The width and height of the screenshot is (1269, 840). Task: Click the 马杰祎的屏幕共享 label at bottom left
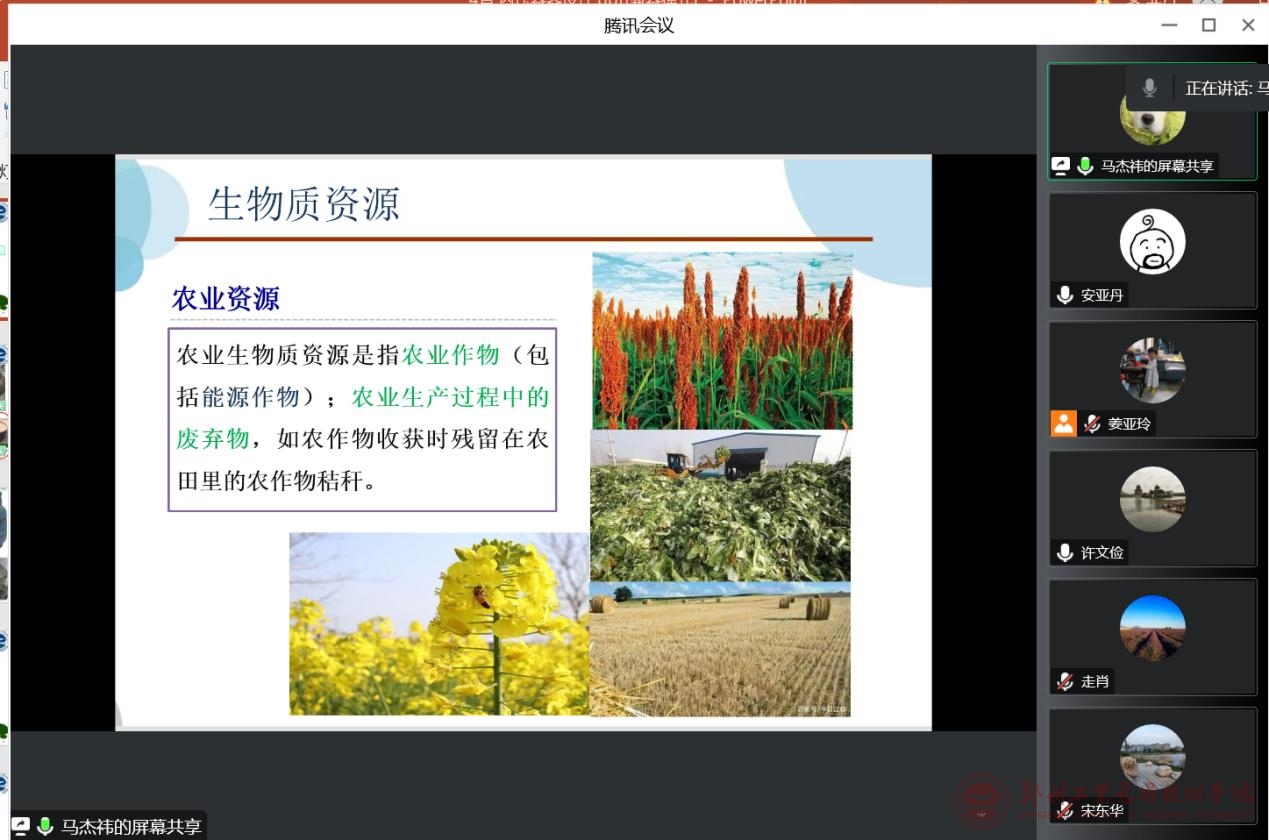click(131, 827)
